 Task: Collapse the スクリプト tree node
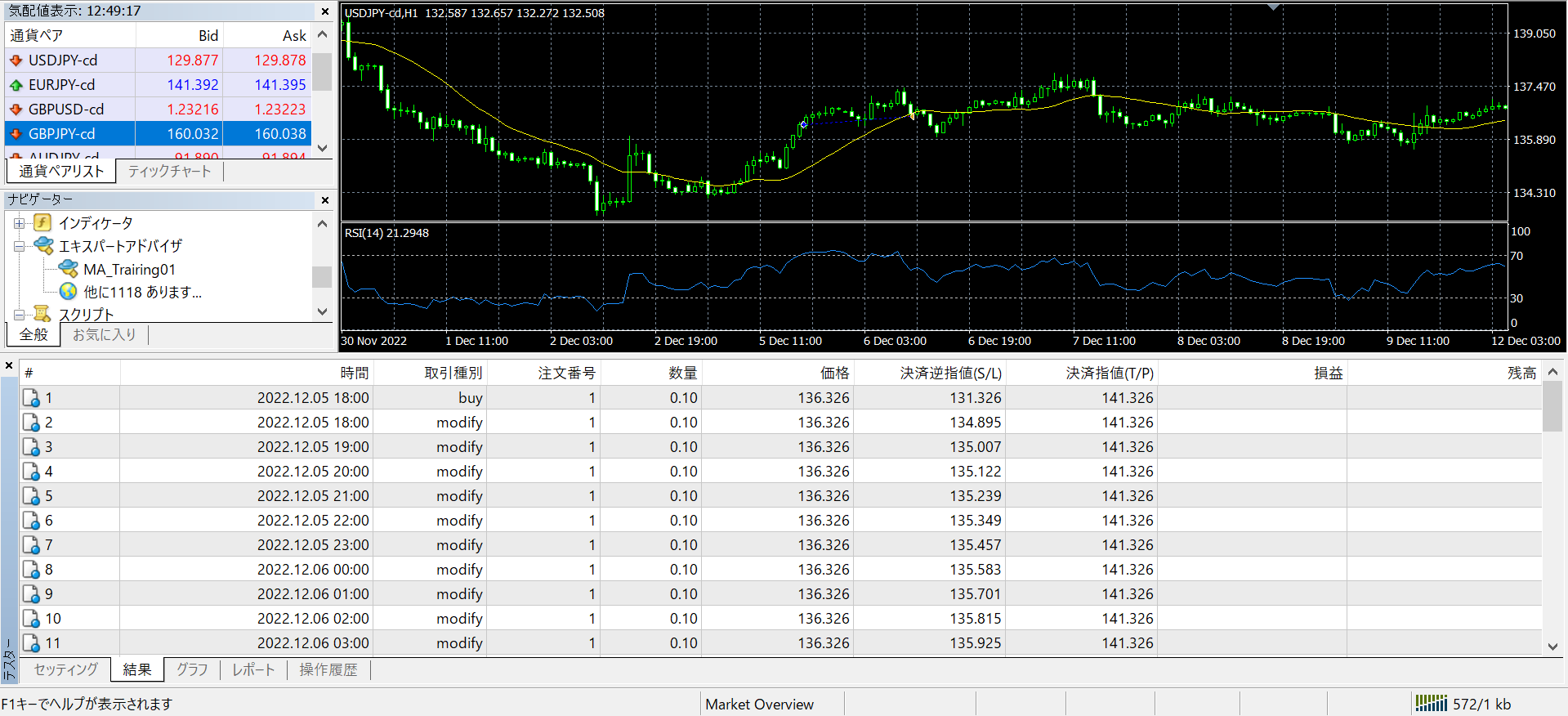click(x=19, y=315)
